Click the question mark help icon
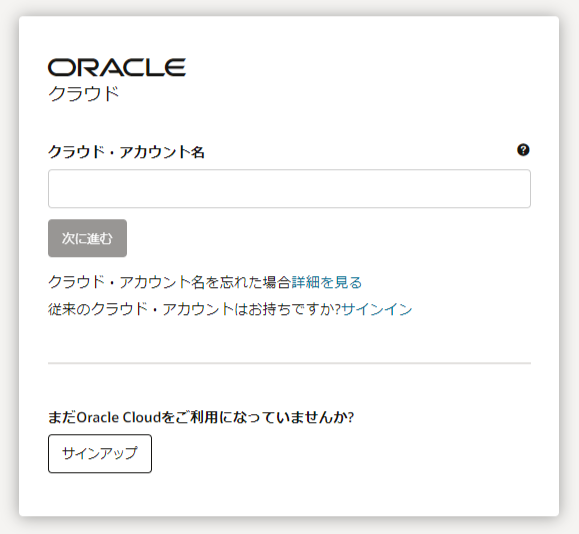This screenshot has height=534, width=579. pyautogui.click(x=523, y=150)
